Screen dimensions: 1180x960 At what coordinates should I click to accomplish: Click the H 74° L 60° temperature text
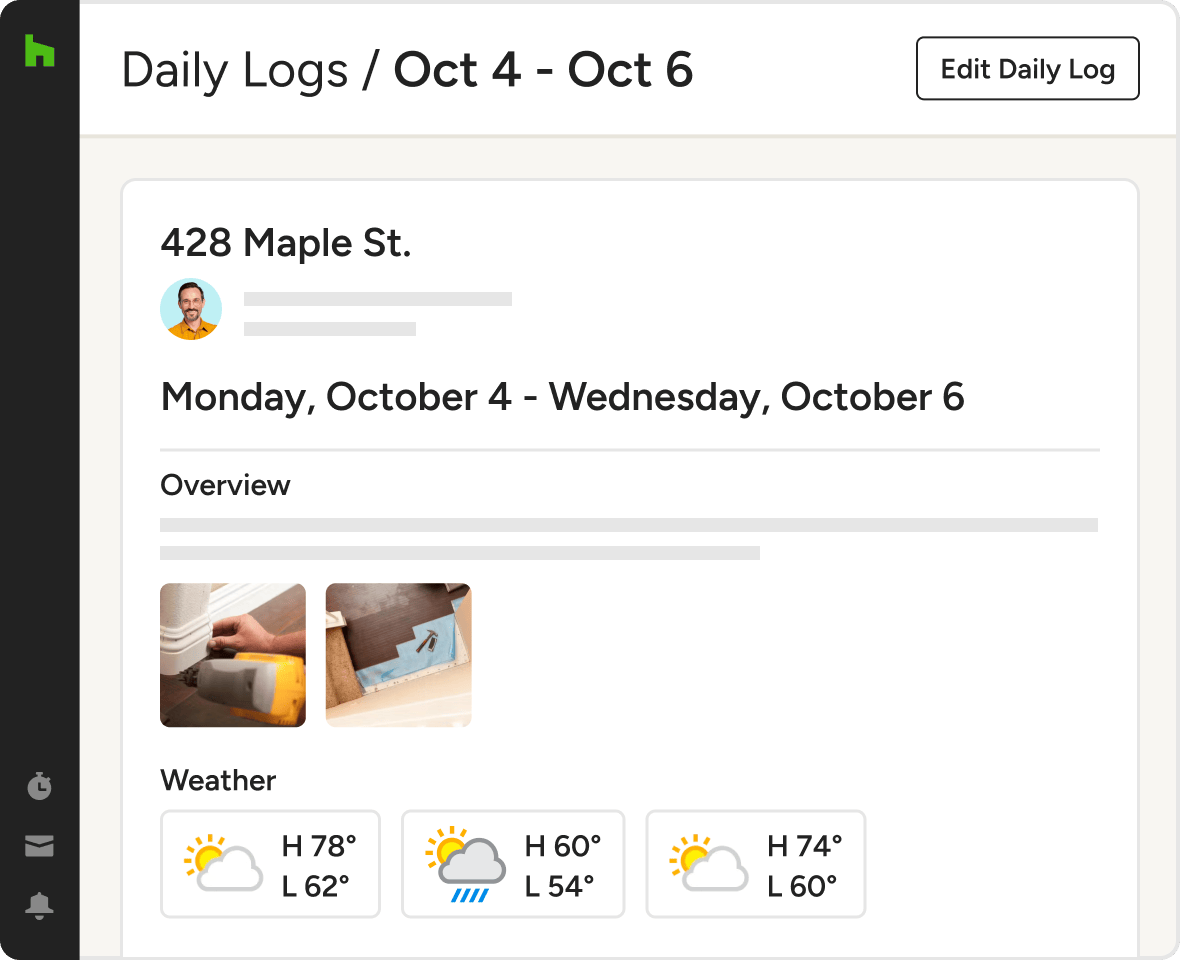pyautogui.click(x=804, y=866)
